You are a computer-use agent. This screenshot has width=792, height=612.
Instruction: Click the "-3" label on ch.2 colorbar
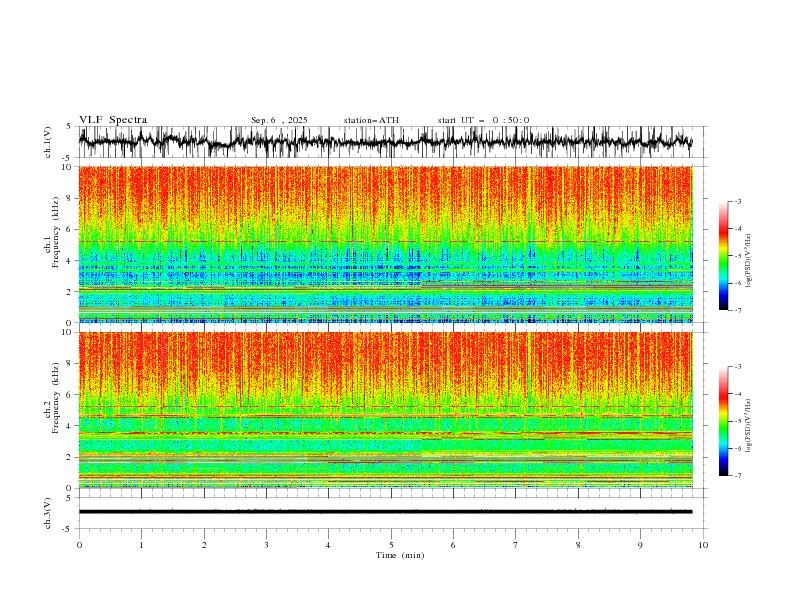(738, 367)
